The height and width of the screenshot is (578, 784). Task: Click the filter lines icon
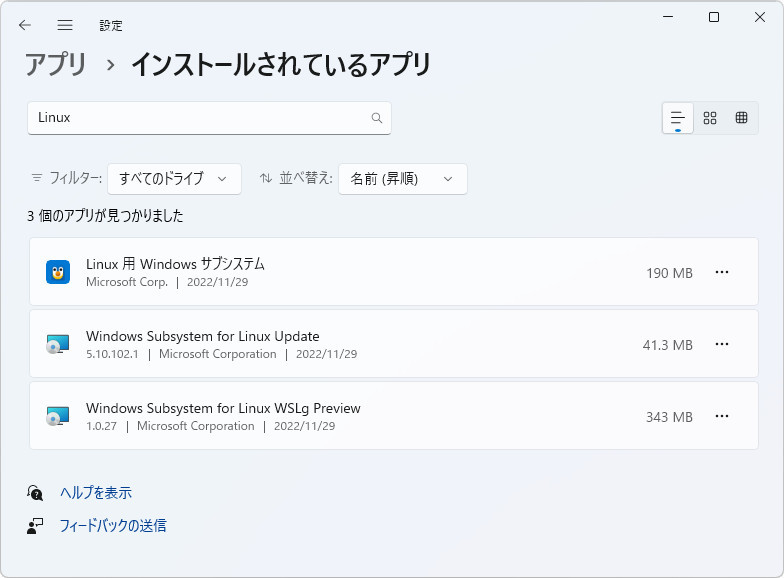[x=37, y=178]
